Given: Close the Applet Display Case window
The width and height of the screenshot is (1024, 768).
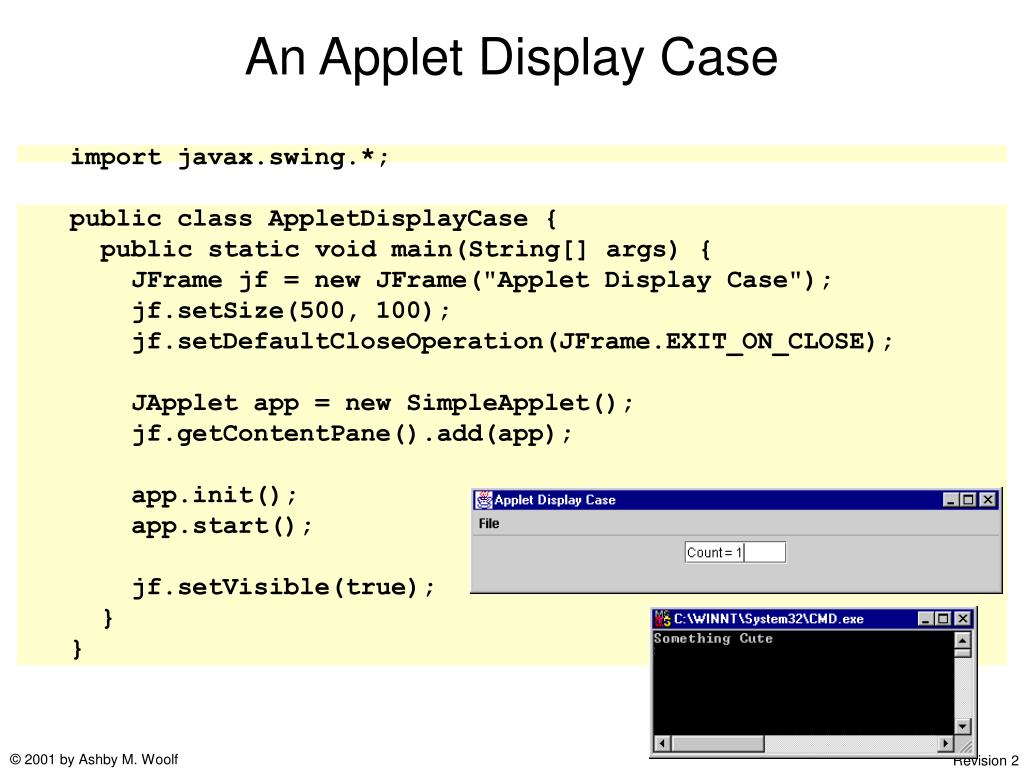Looking at the screenshot, I should (x=988, y=500).
